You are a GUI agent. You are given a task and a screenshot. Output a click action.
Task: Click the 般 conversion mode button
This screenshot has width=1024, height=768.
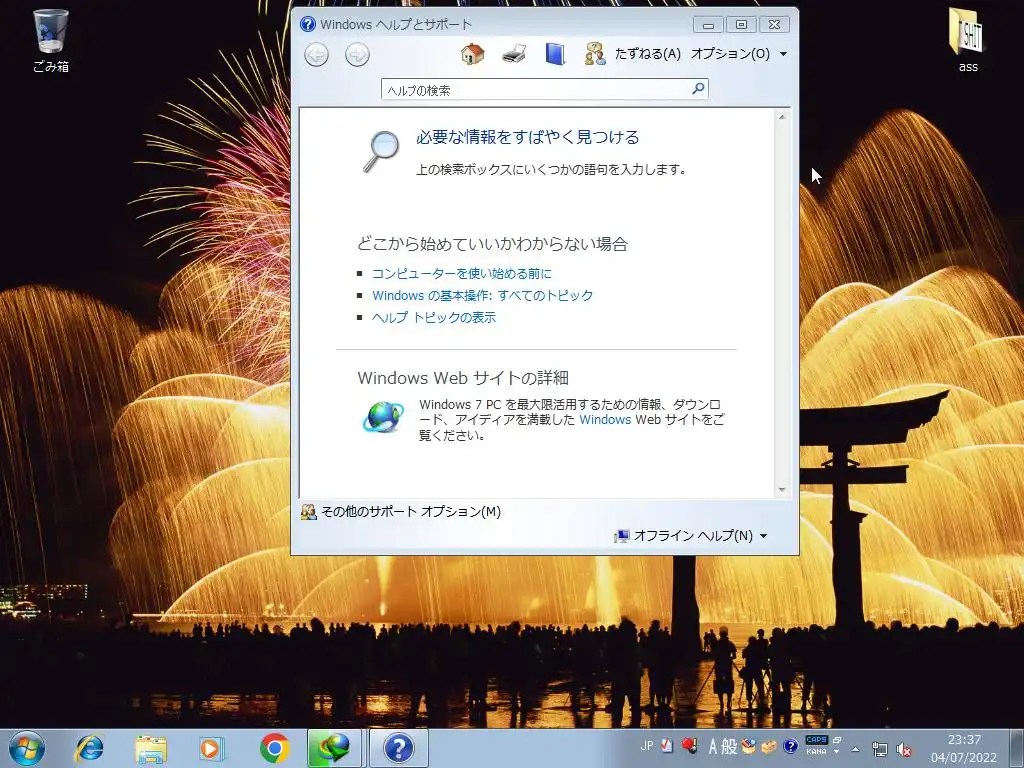click(729, 746)
